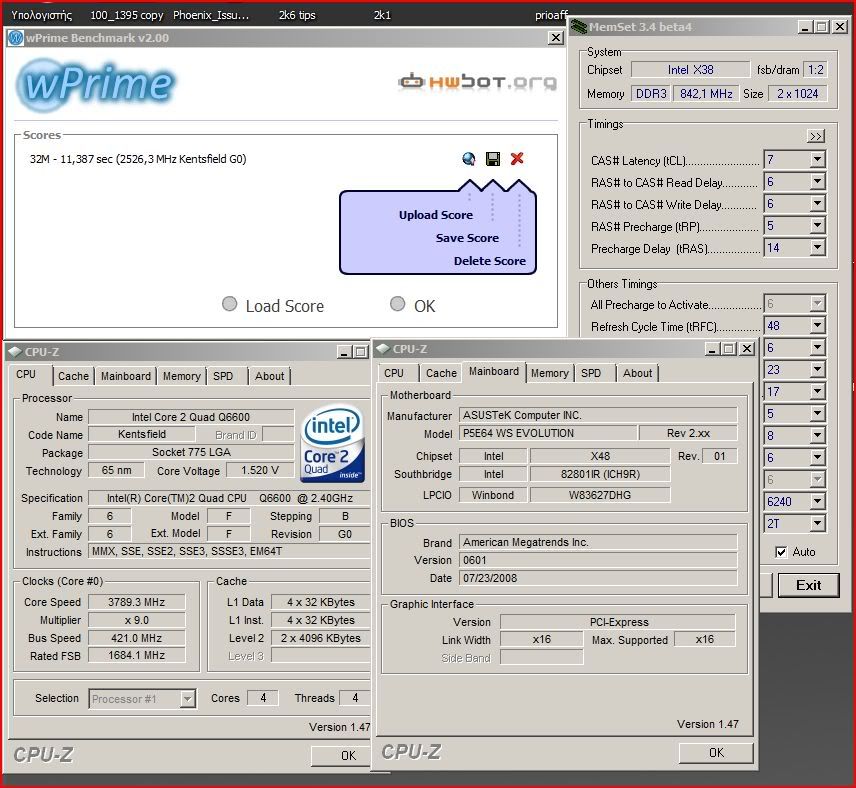Open the MemSet dropdown showing 23

[x=817, y=370]
